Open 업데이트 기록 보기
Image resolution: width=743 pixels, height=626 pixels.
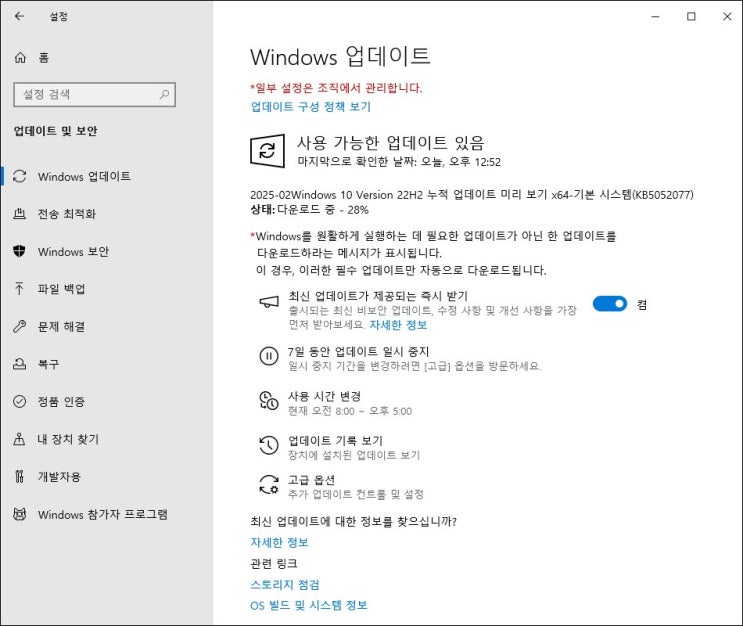[x=340, y=447]
